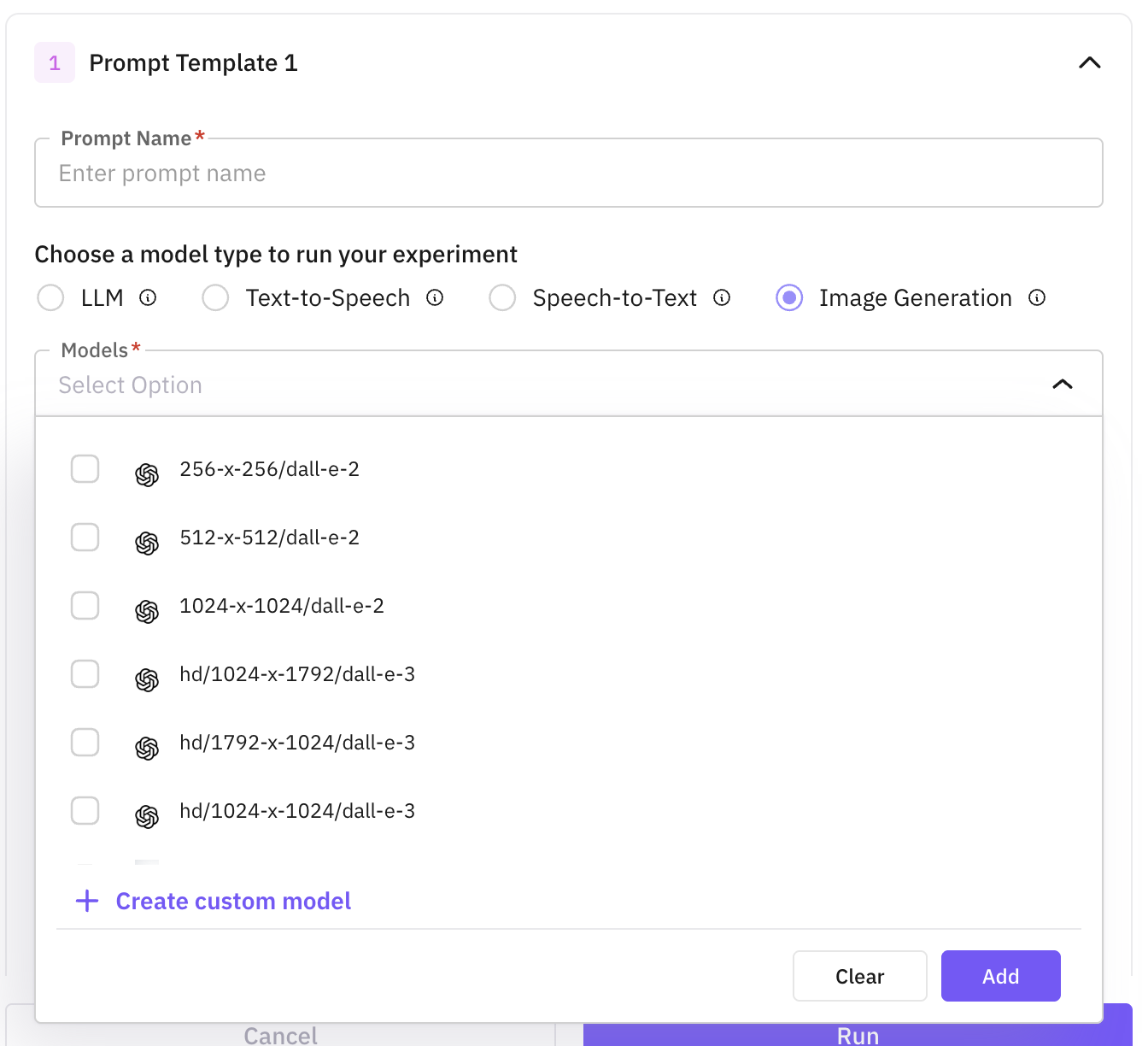1148x1046 pixels.
Task: Click the purple number 1 badge
Action: click(x=55, y=62)
